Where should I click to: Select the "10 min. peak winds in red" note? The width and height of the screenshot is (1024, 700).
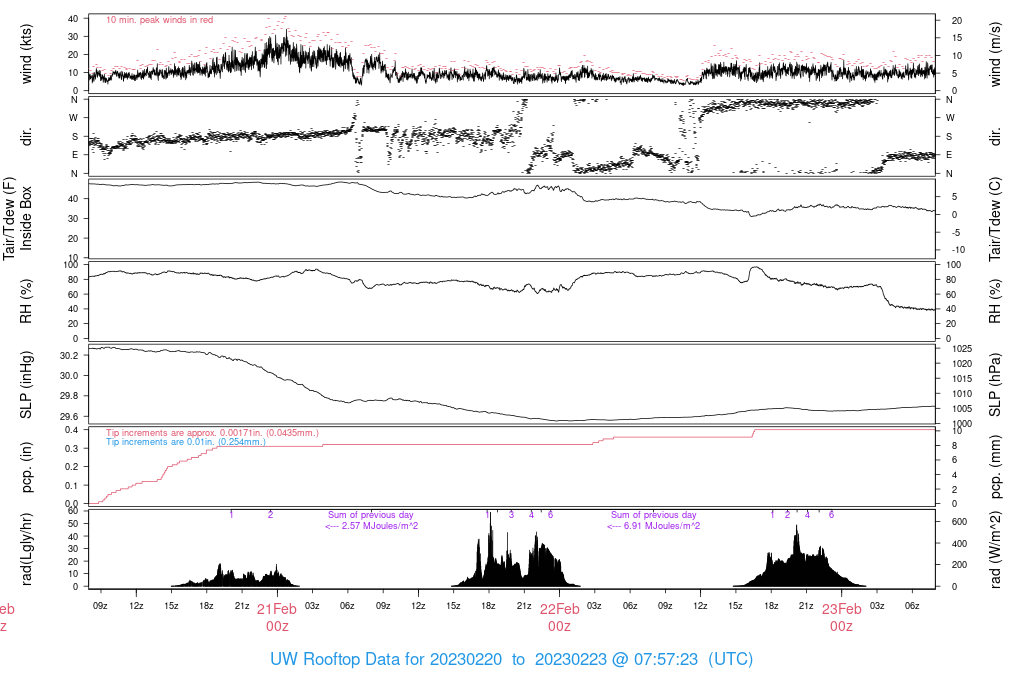coord(159,20)
